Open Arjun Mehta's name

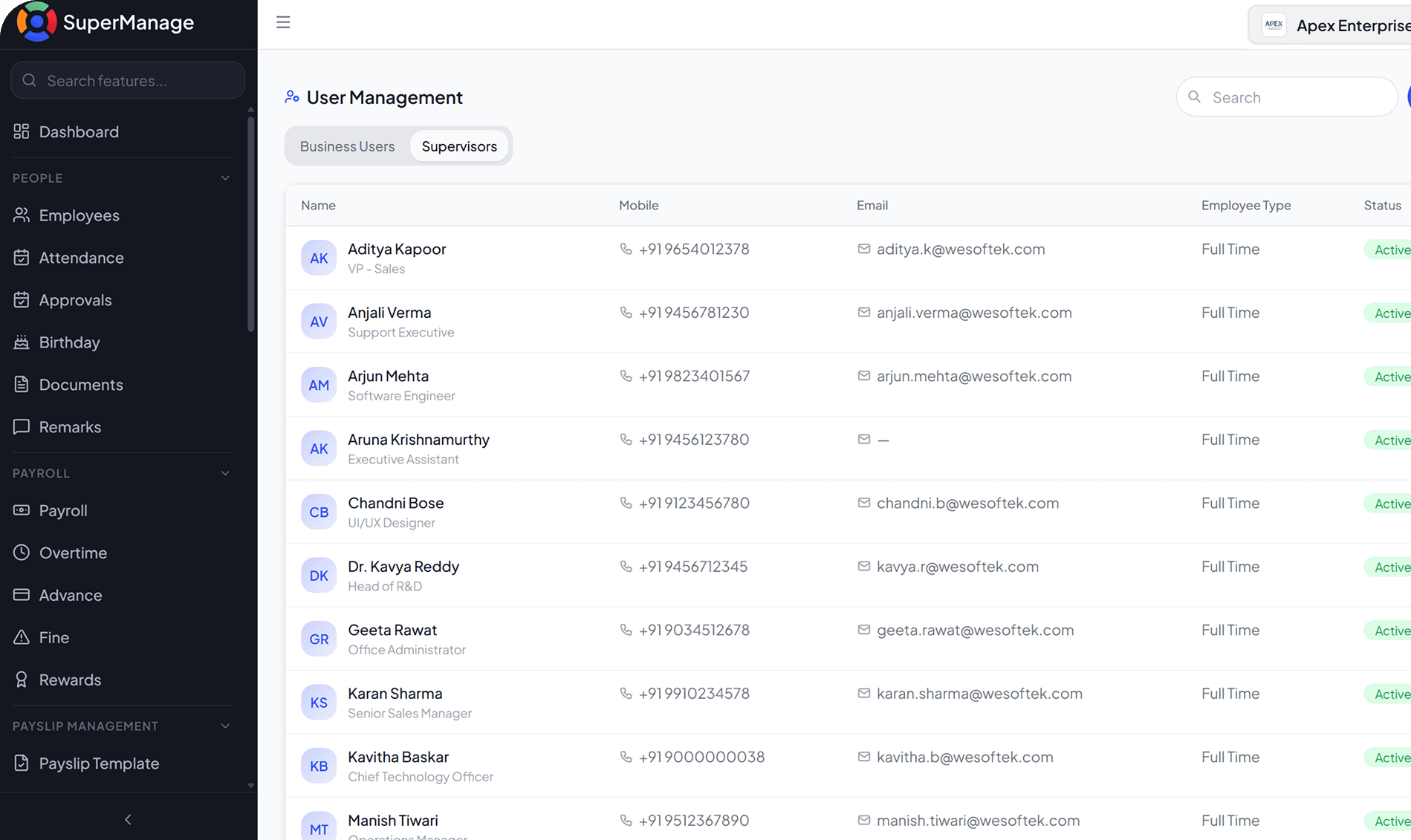click(x=388, y=376)
